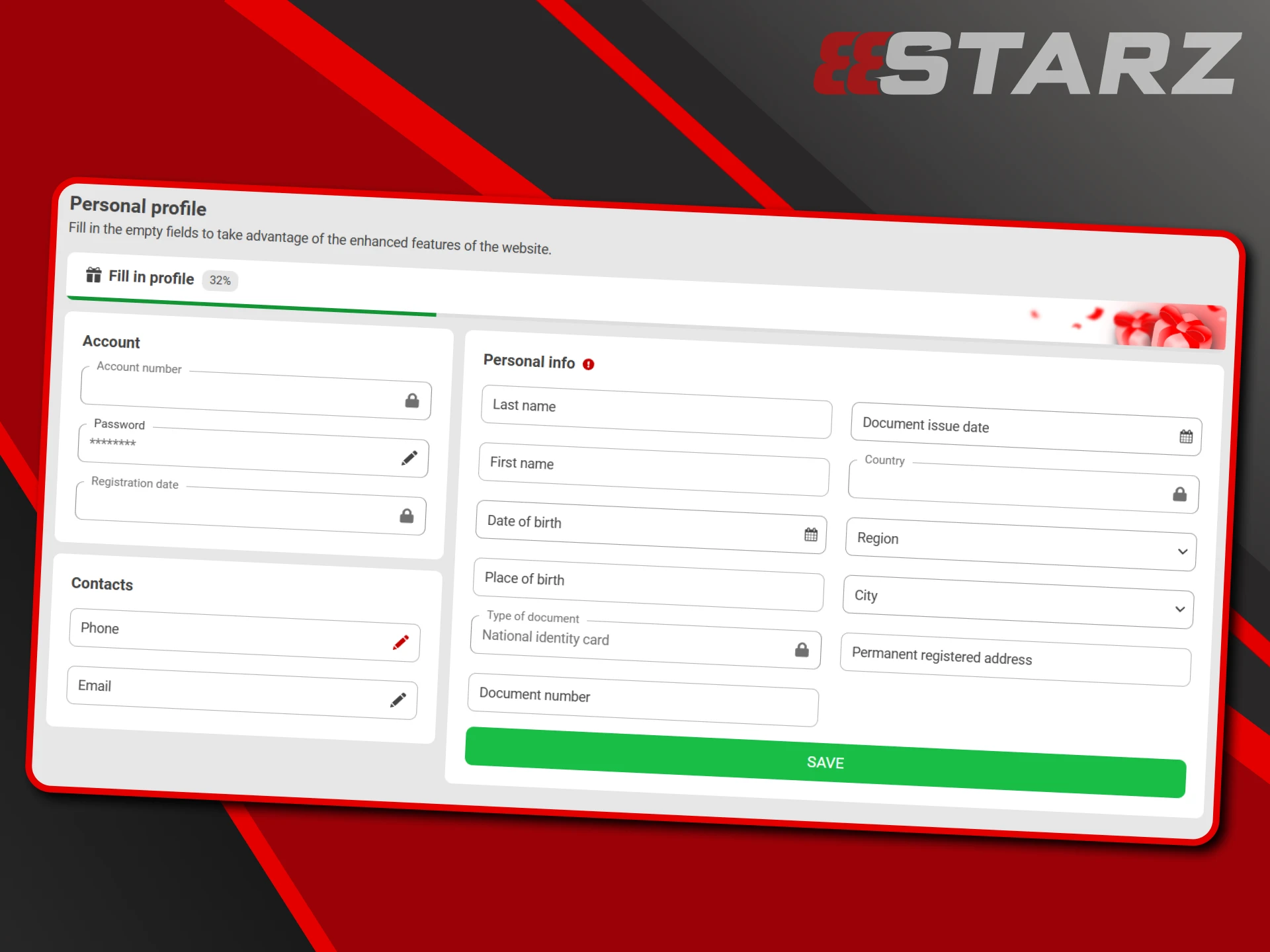The height and width of the screenshot is (952, 1270).
Task: Click the Phone input field
Action: click(245, 635)
